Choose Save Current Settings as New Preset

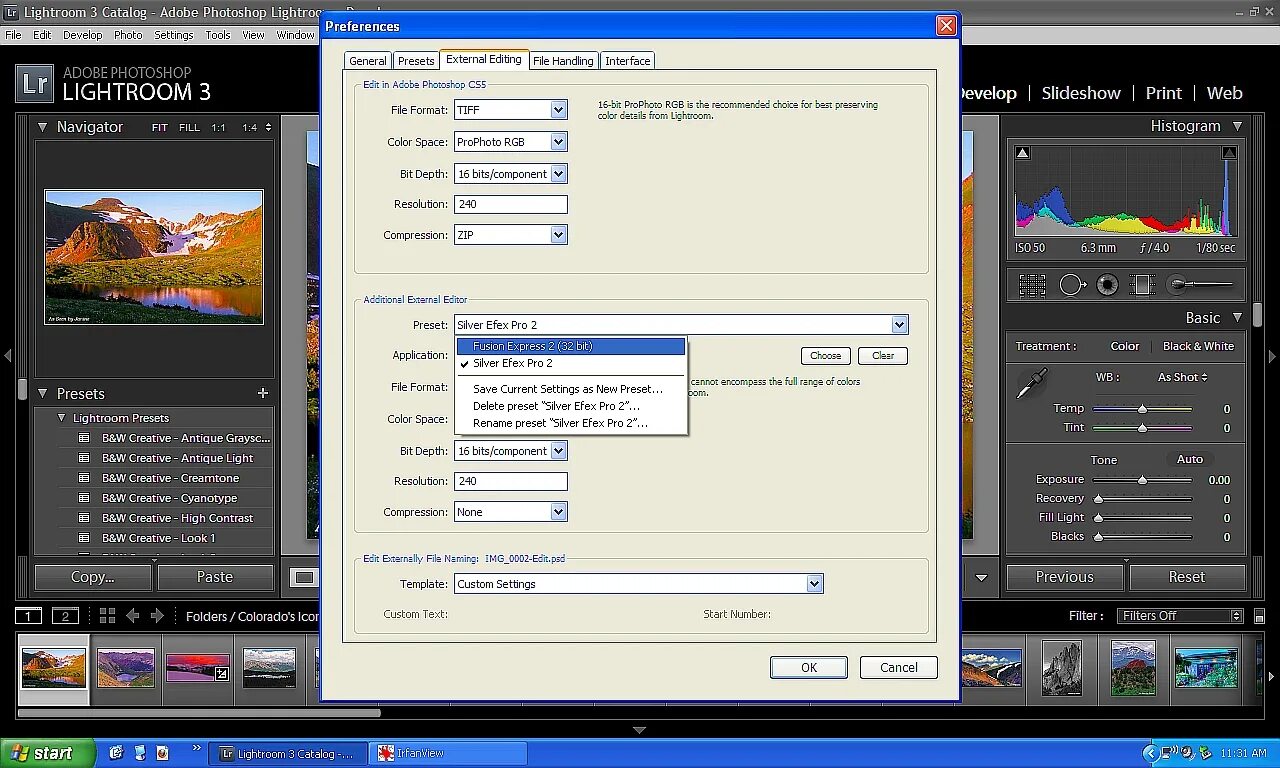(571, 389)
